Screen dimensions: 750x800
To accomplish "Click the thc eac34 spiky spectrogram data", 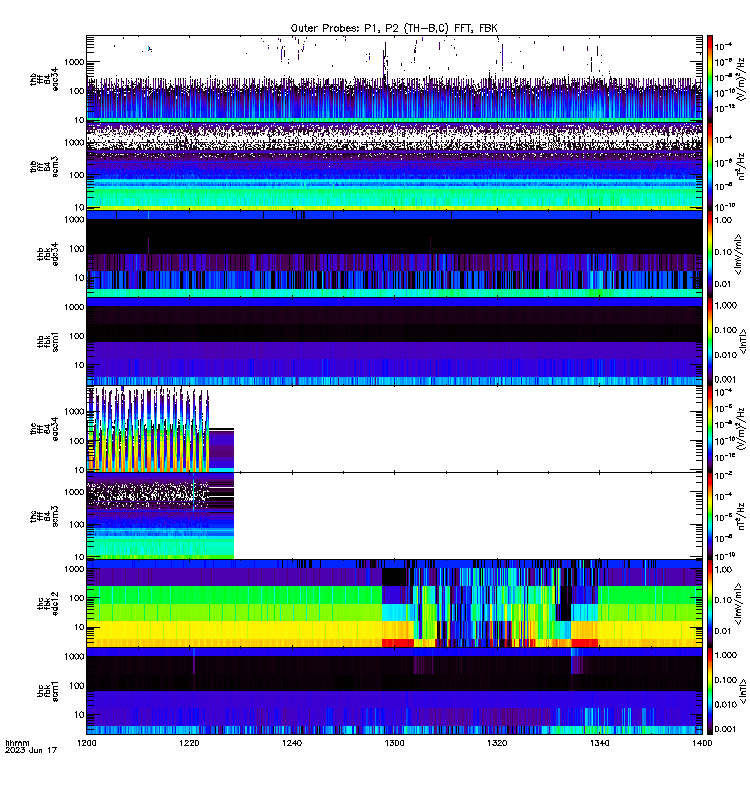I will click(x=148, y=429).
